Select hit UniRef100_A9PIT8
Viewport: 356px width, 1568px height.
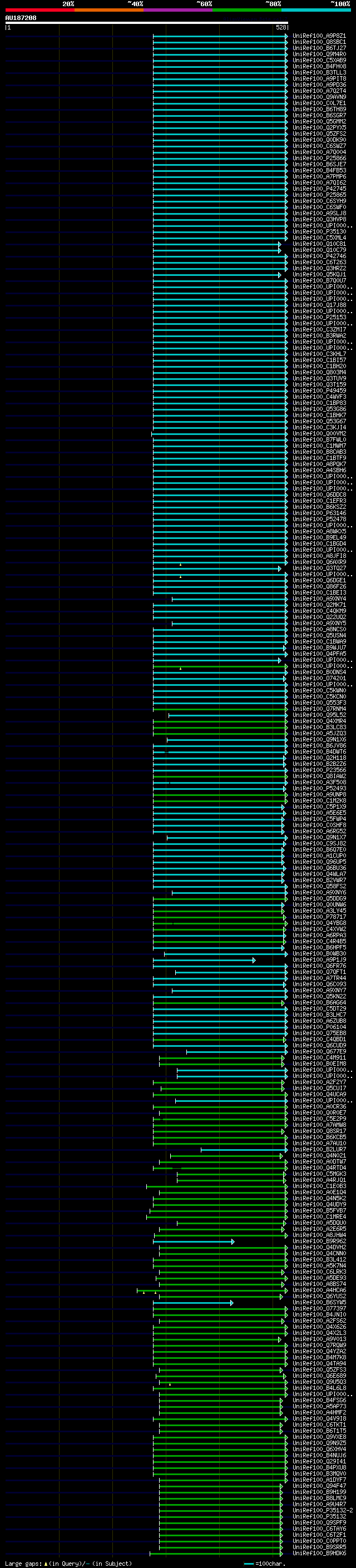pyautogui.click(x=319, y=78)
